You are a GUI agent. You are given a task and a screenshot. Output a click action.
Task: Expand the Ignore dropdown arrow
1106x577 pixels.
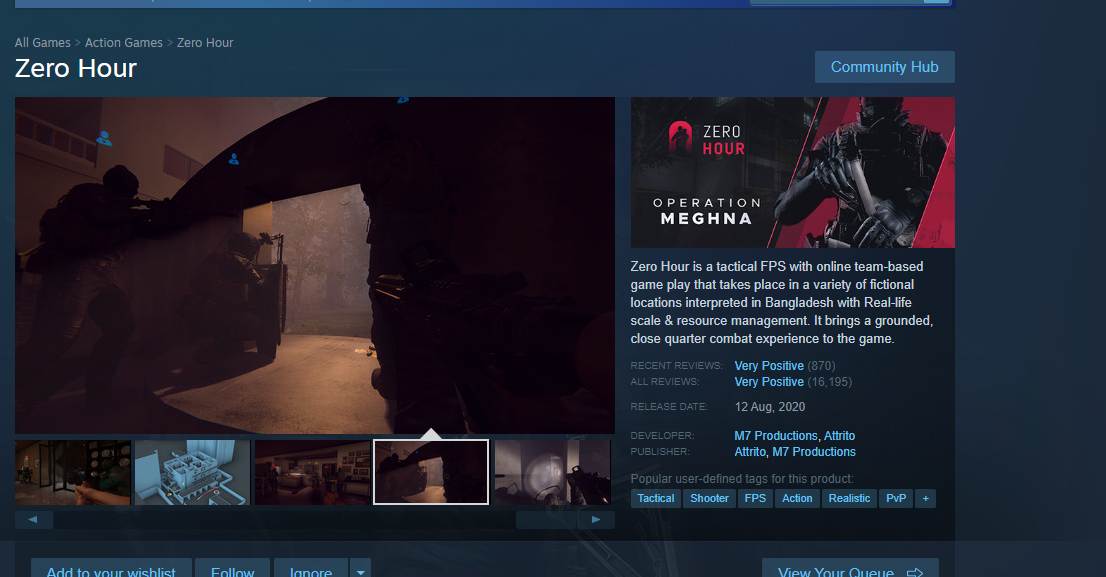tap(360, 572)
